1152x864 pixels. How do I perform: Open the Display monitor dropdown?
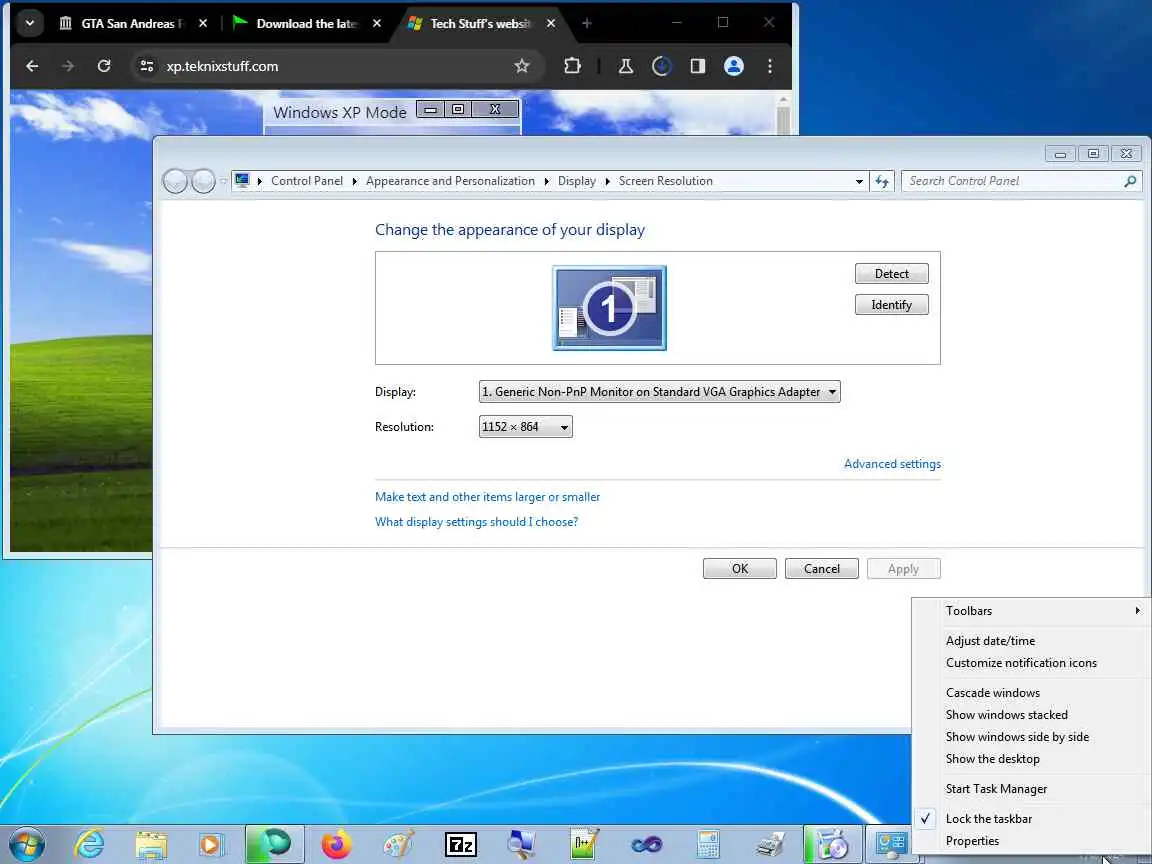[659, 392]
